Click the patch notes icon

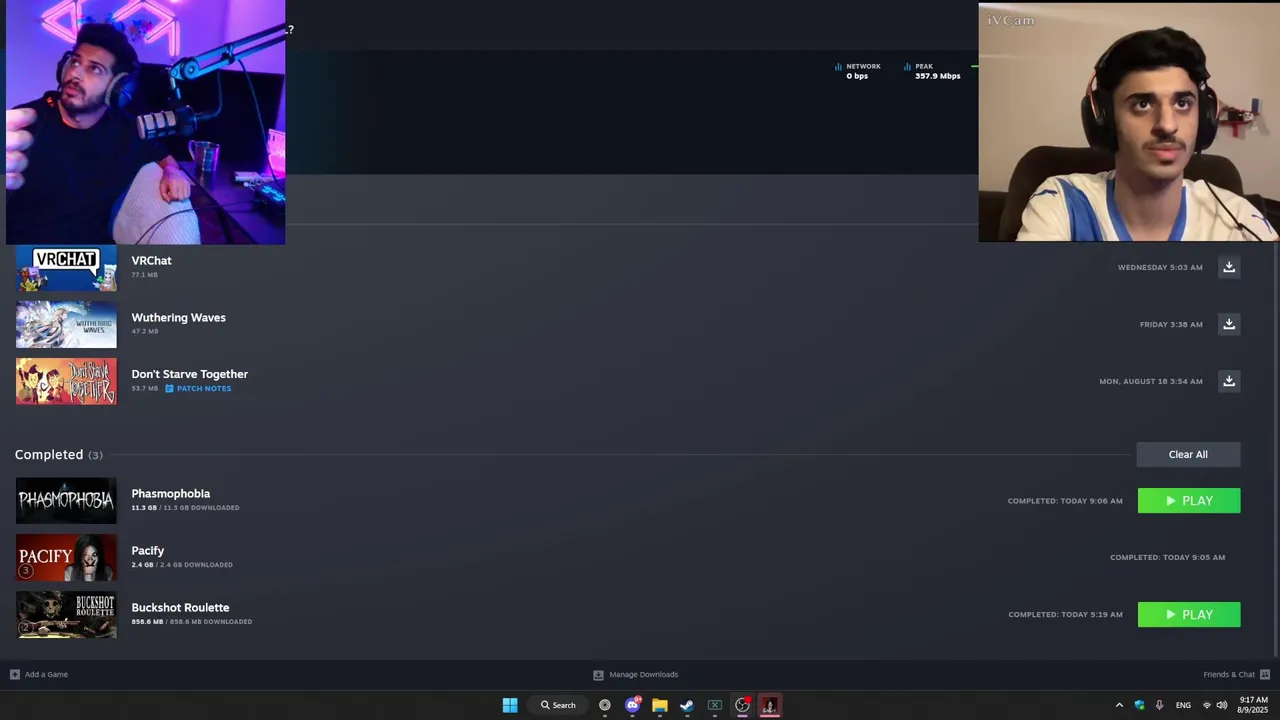click(x=169, y=388)
